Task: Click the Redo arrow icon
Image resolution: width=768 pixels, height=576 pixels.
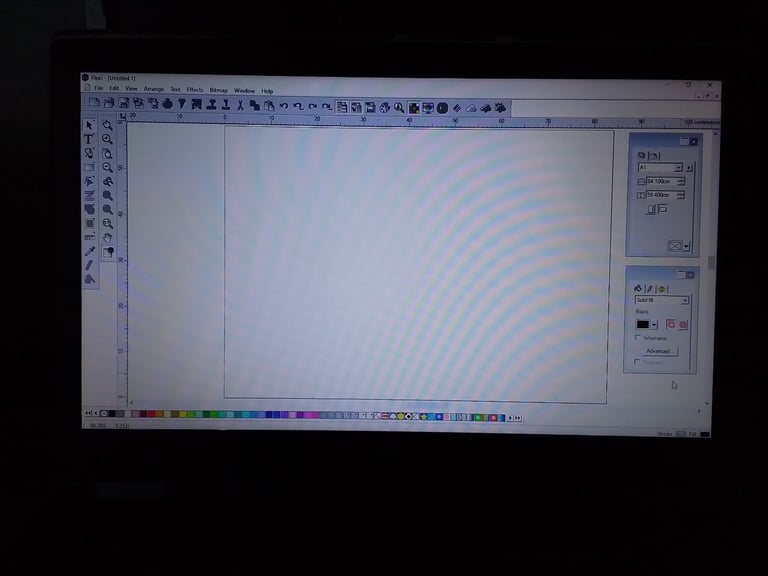Action: [x=312, y=106]
